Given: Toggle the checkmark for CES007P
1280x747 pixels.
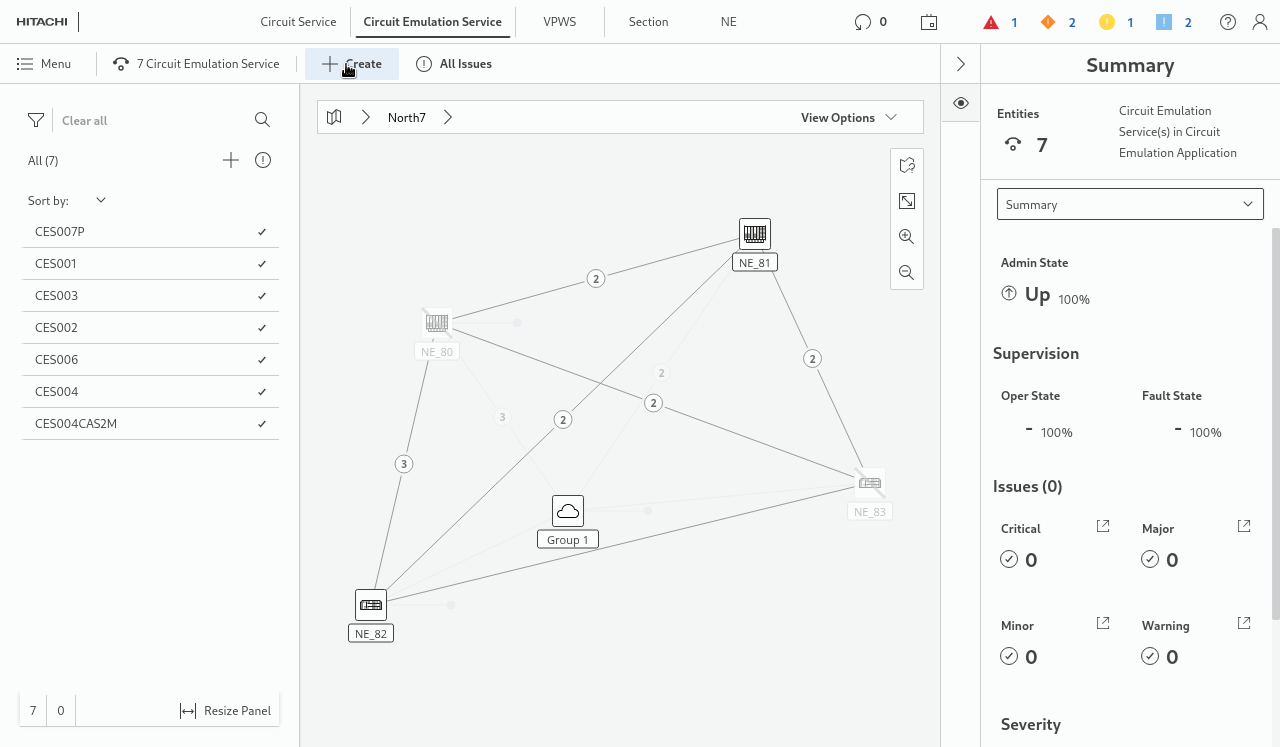Looking at the screenshot, I should point(262,232).
